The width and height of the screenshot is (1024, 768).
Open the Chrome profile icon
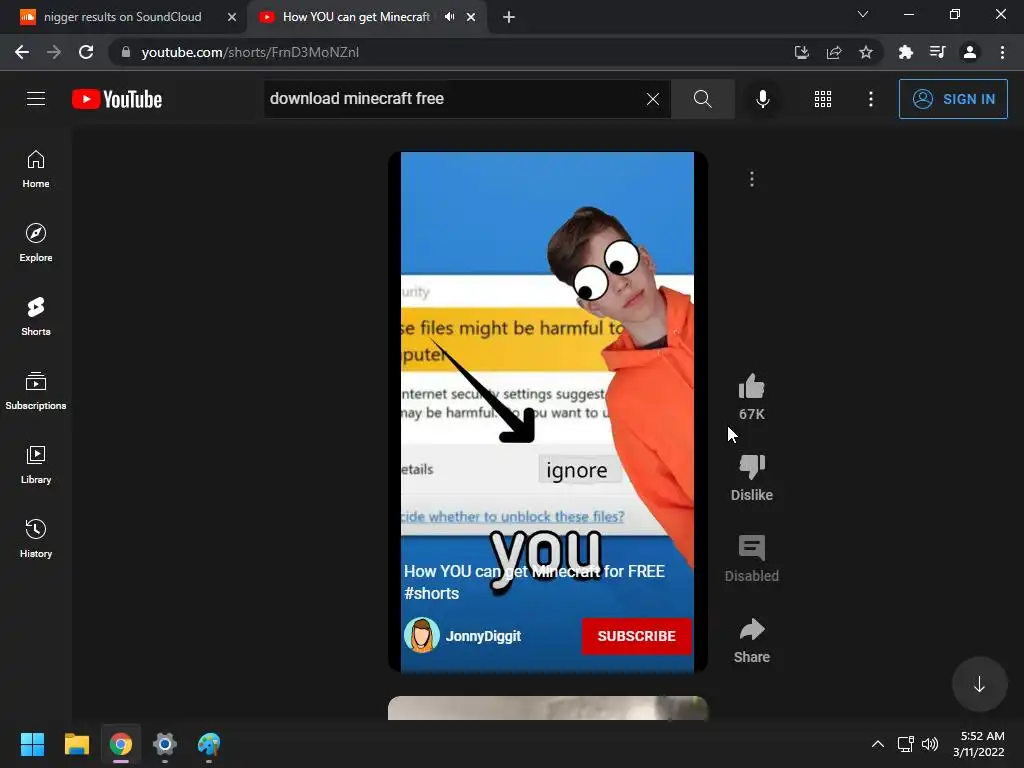970,52
